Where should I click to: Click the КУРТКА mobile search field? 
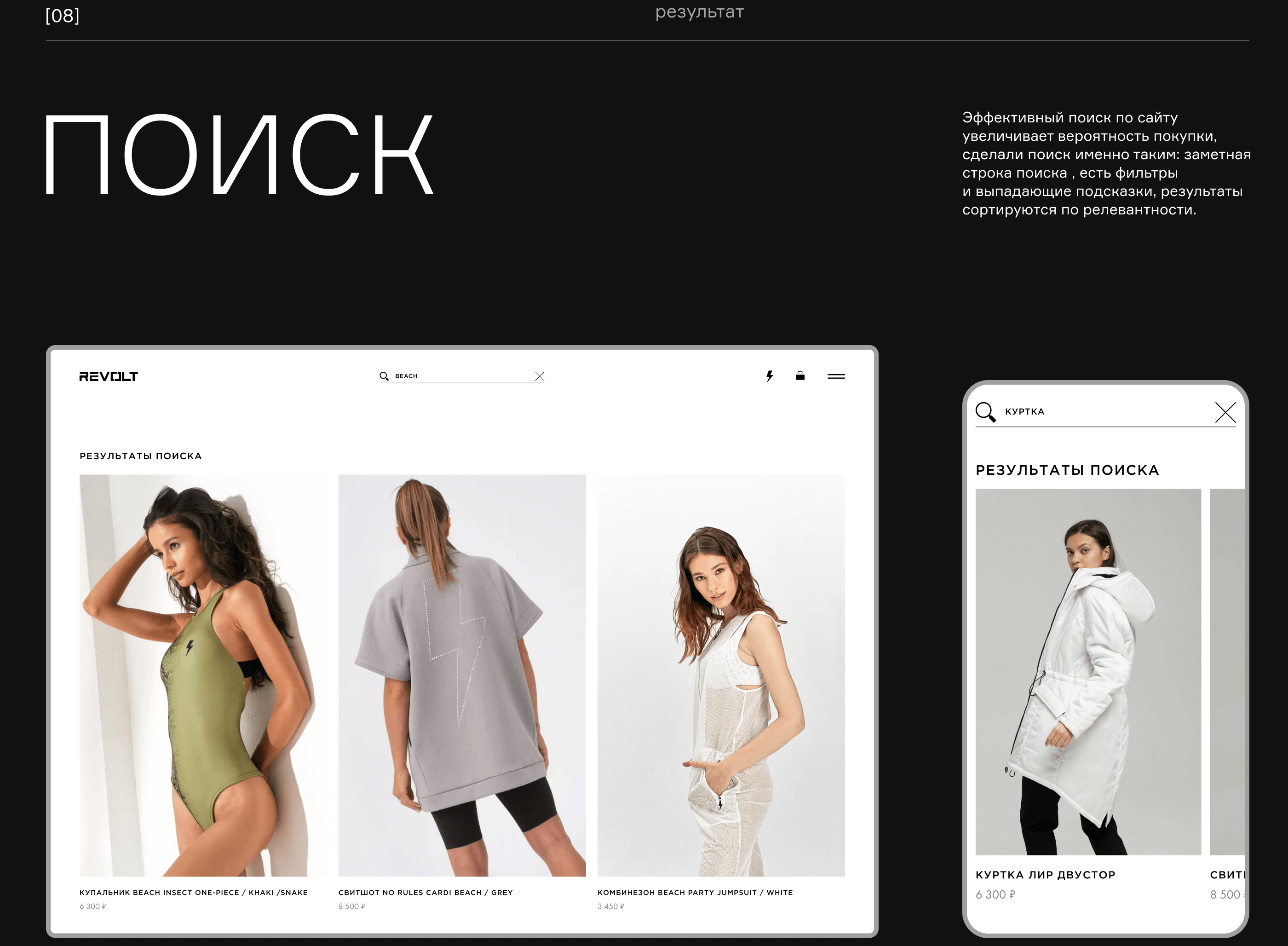point(1105,412)
